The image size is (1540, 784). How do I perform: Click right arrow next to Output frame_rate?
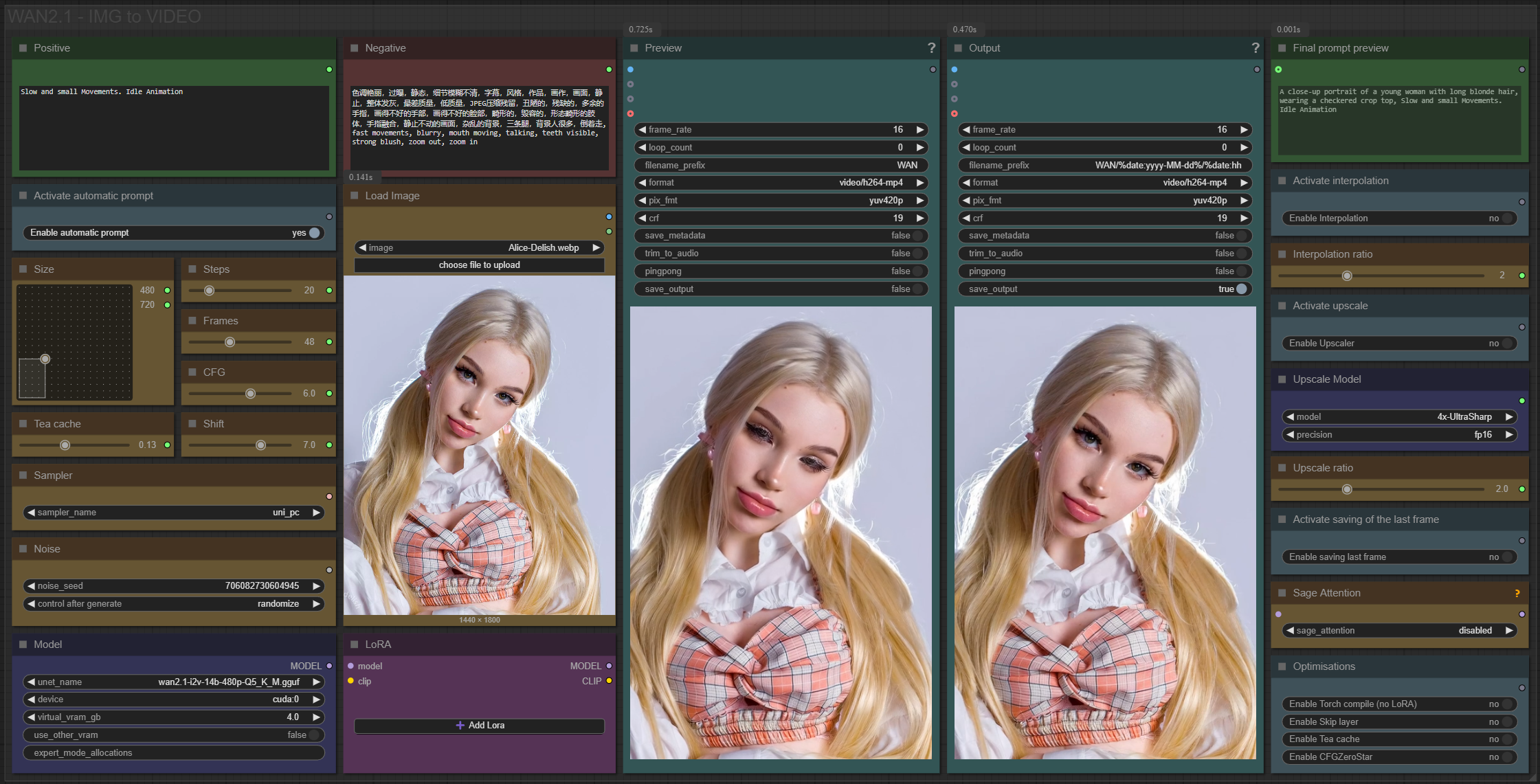point(1243,130)
